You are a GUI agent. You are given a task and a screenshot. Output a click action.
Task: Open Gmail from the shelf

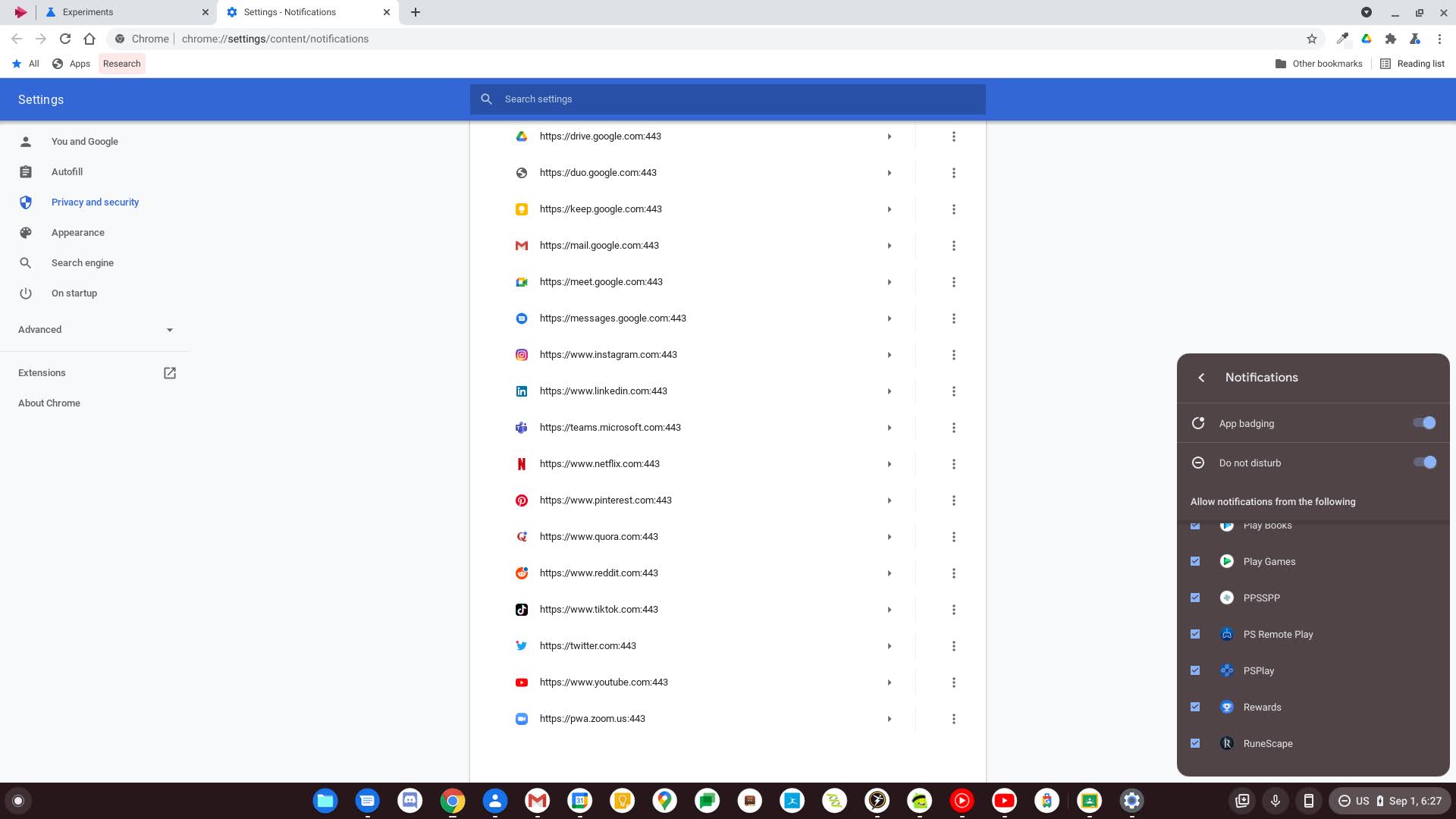[x=538, y=800]
